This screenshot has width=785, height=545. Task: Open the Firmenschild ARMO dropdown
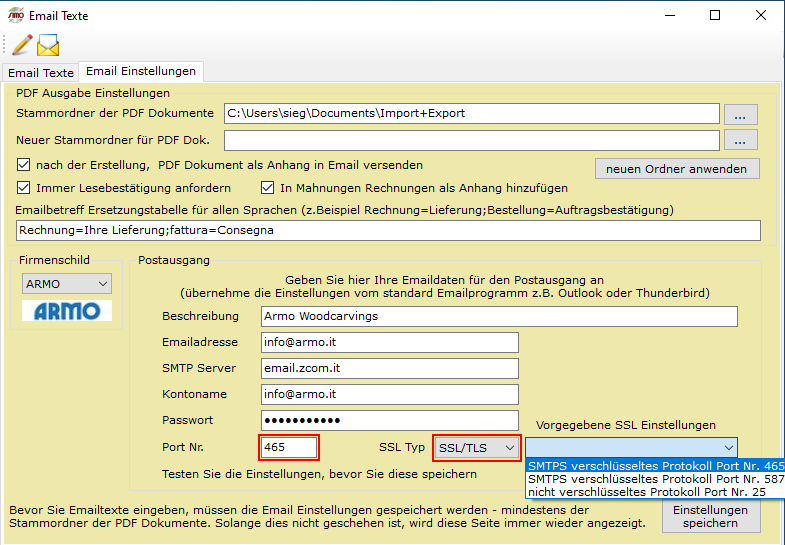66,284
